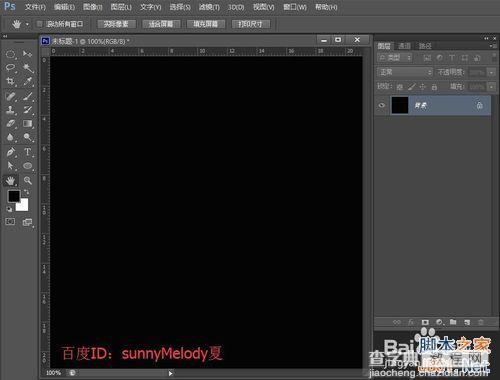The width and height of the screenshot is (500, 380).
Task: Reset default foreground and background colors
Action: coord(9,209)
